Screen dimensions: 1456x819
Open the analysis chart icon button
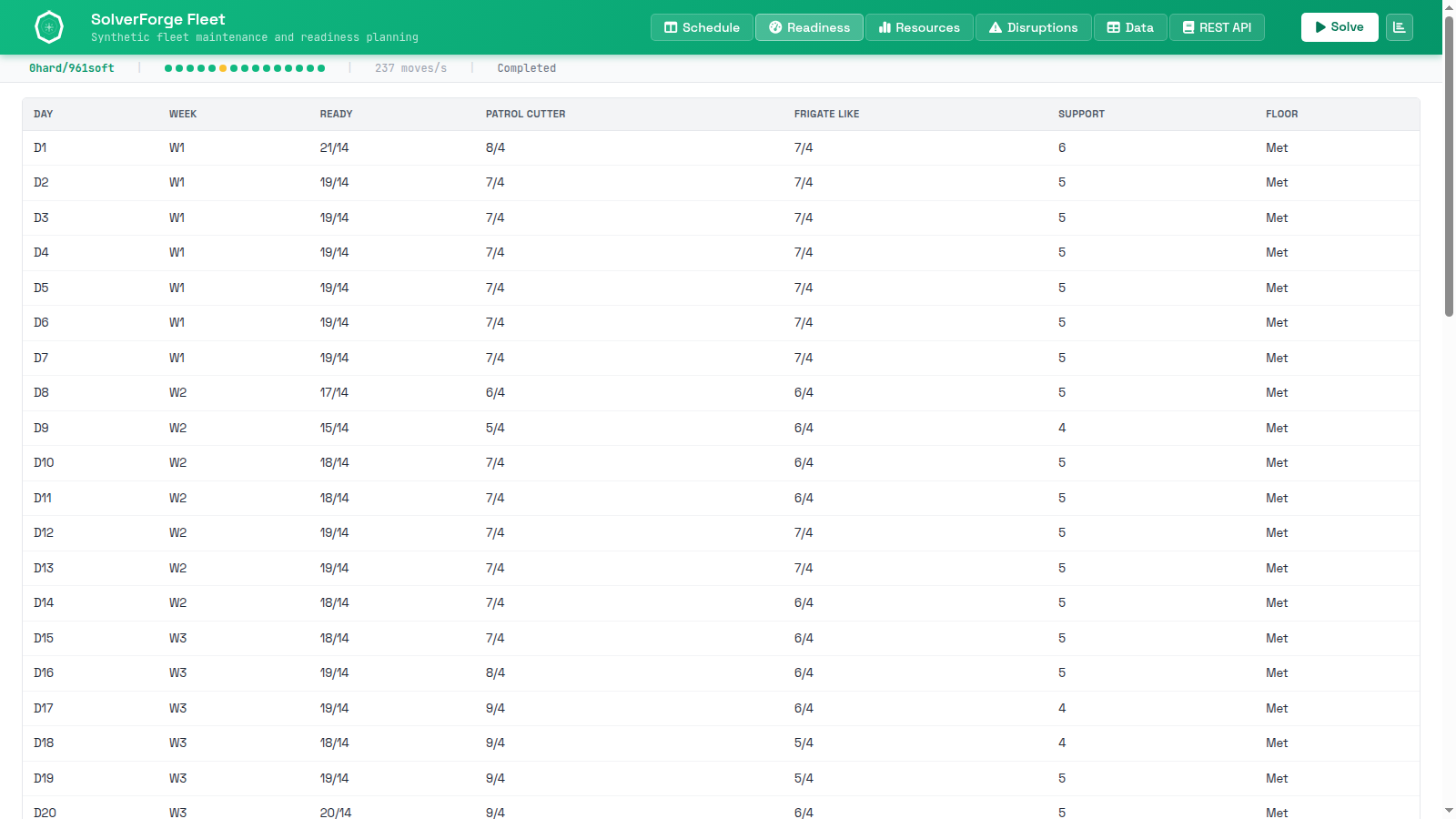[x=1400, y=27]
